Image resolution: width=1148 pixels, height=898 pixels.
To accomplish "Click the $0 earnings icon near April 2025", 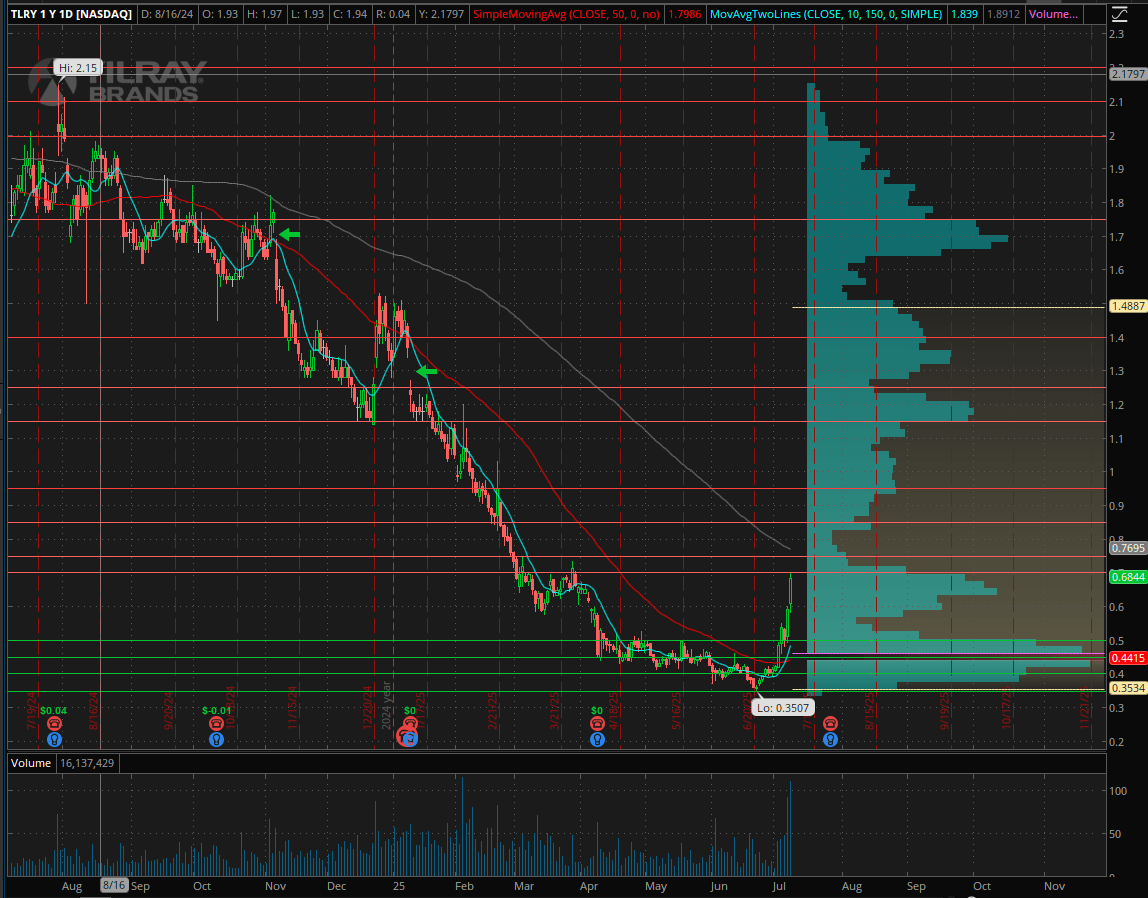I will (597, 722).
